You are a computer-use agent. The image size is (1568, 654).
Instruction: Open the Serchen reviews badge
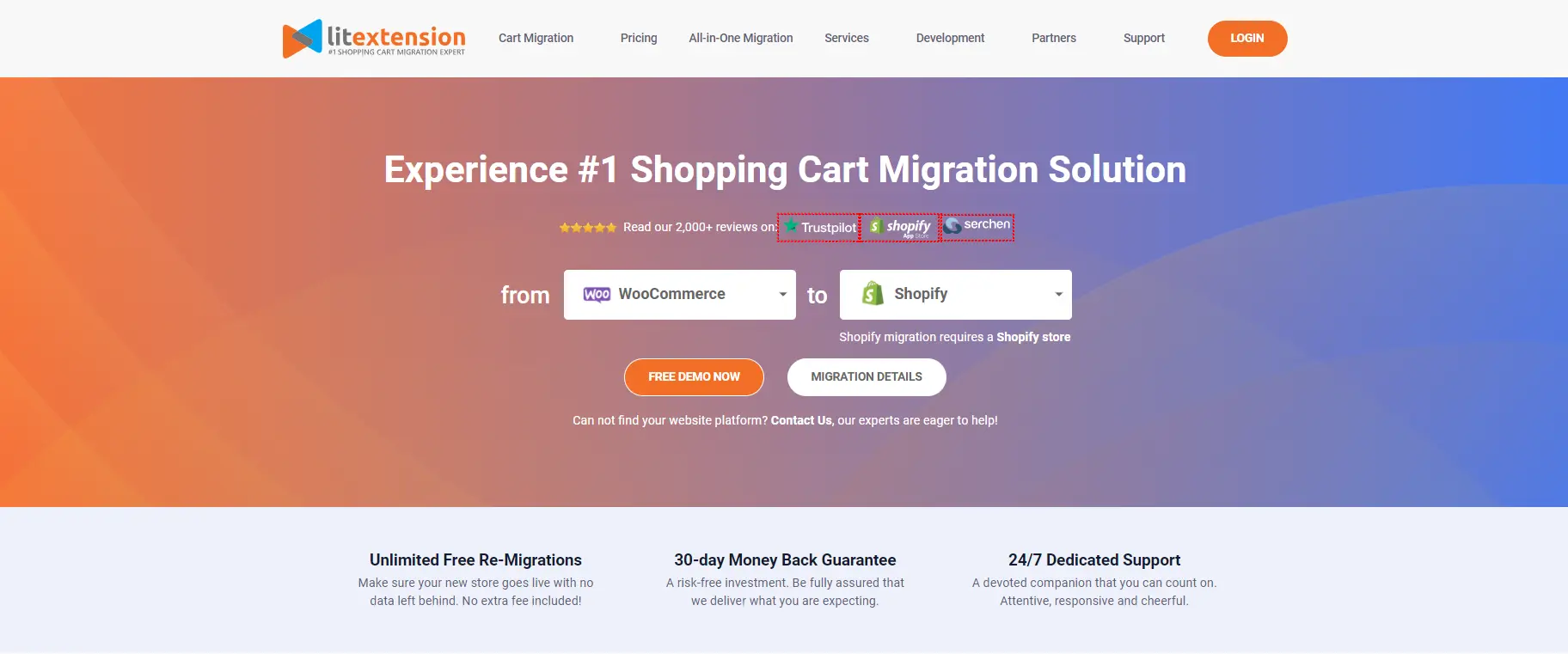(977, 226)
